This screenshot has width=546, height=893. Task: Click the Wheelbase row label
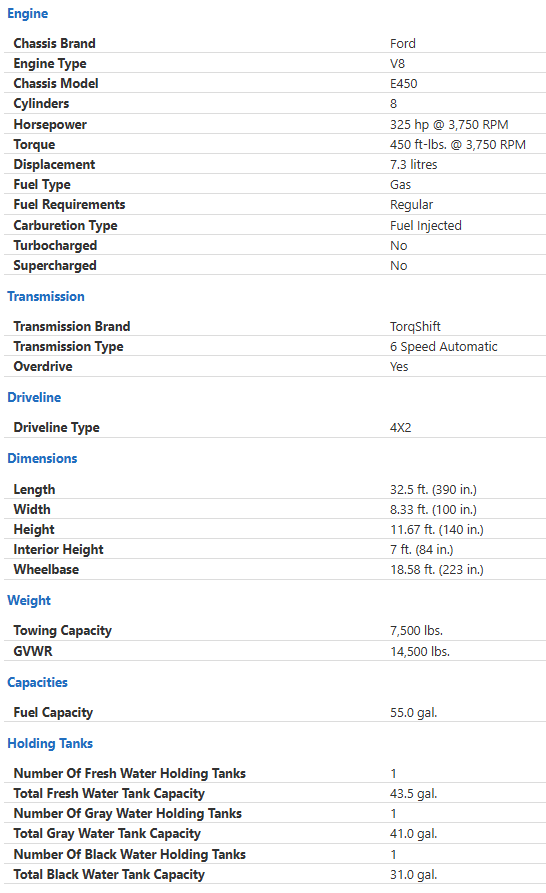click(46, 570)
